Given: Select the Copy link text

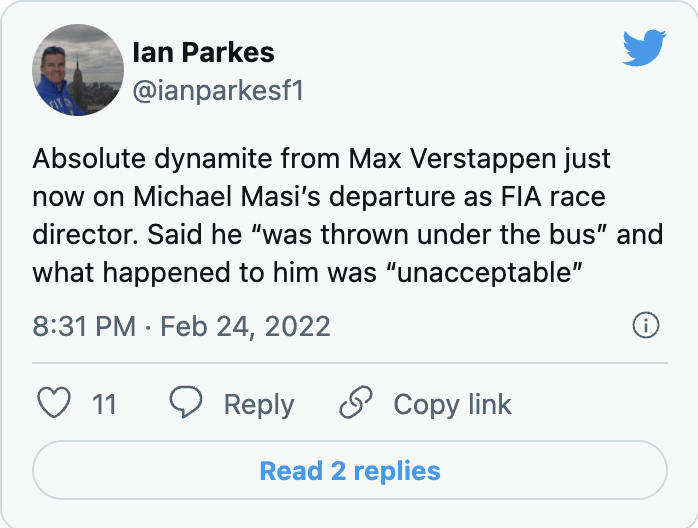Looking at the screenshot, I should click(x=452, y=404).
